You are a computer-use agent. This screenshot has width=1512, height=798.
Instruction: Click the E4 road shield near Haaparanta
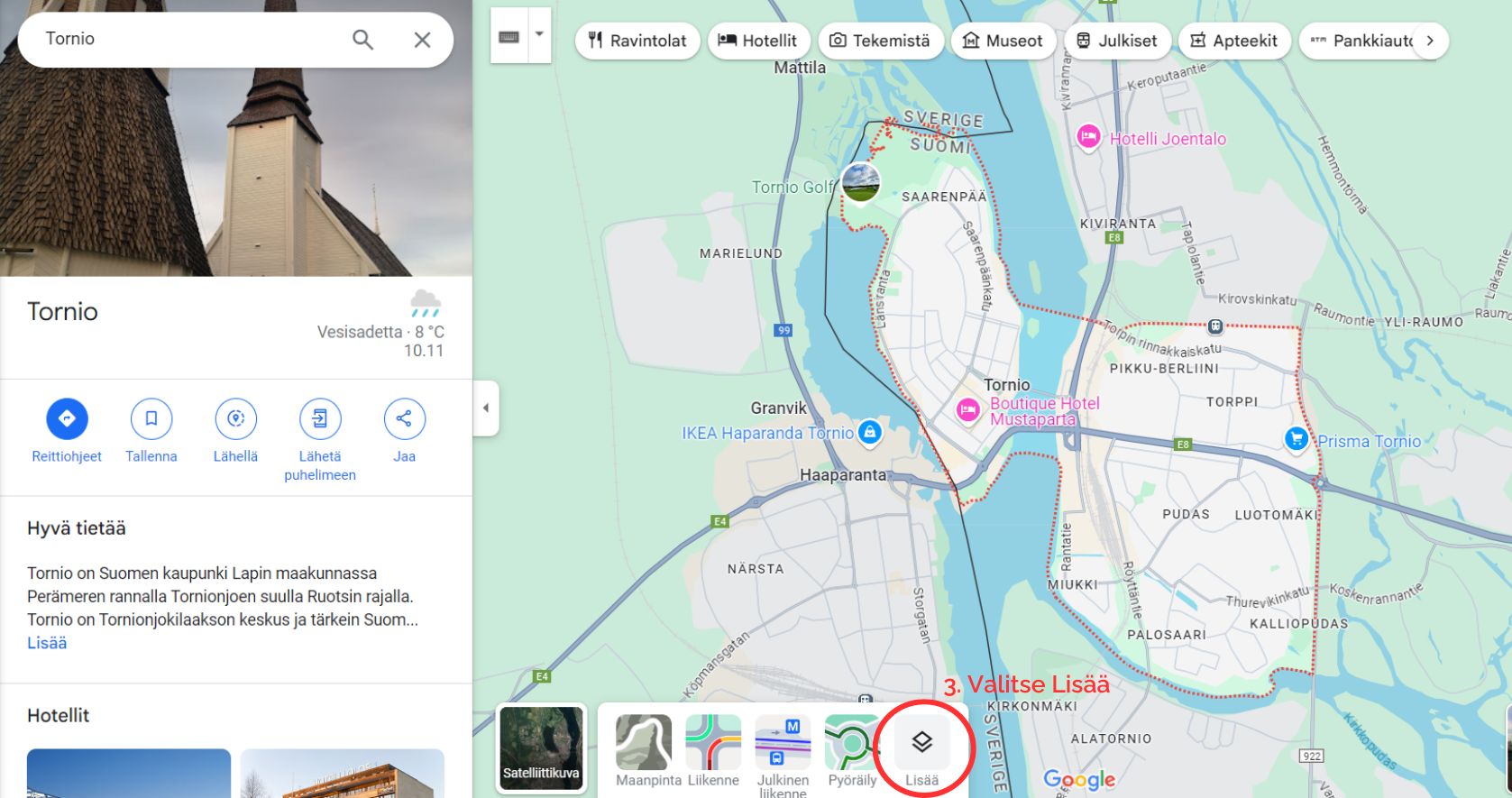[719, 521]
